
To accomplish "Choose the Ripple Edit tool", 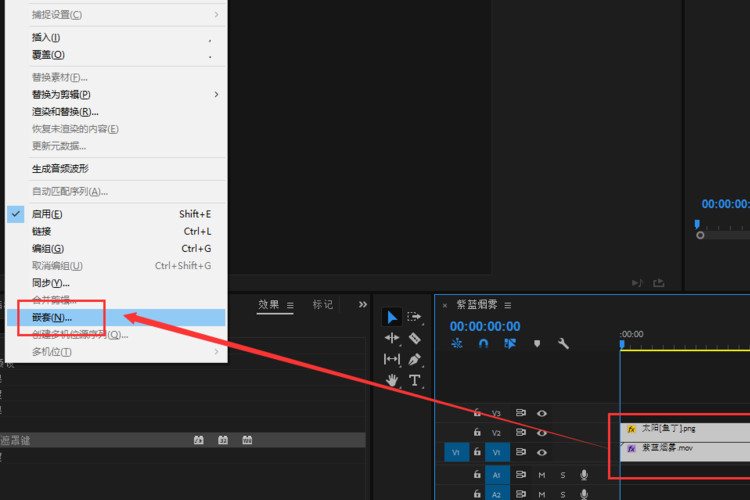I will pos(392,338).
